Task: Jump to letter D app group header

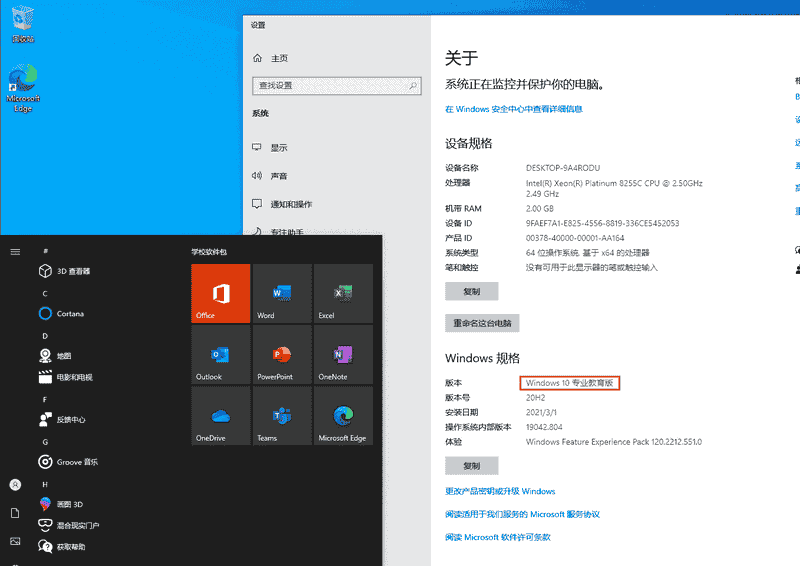Action: pos(45,336)
